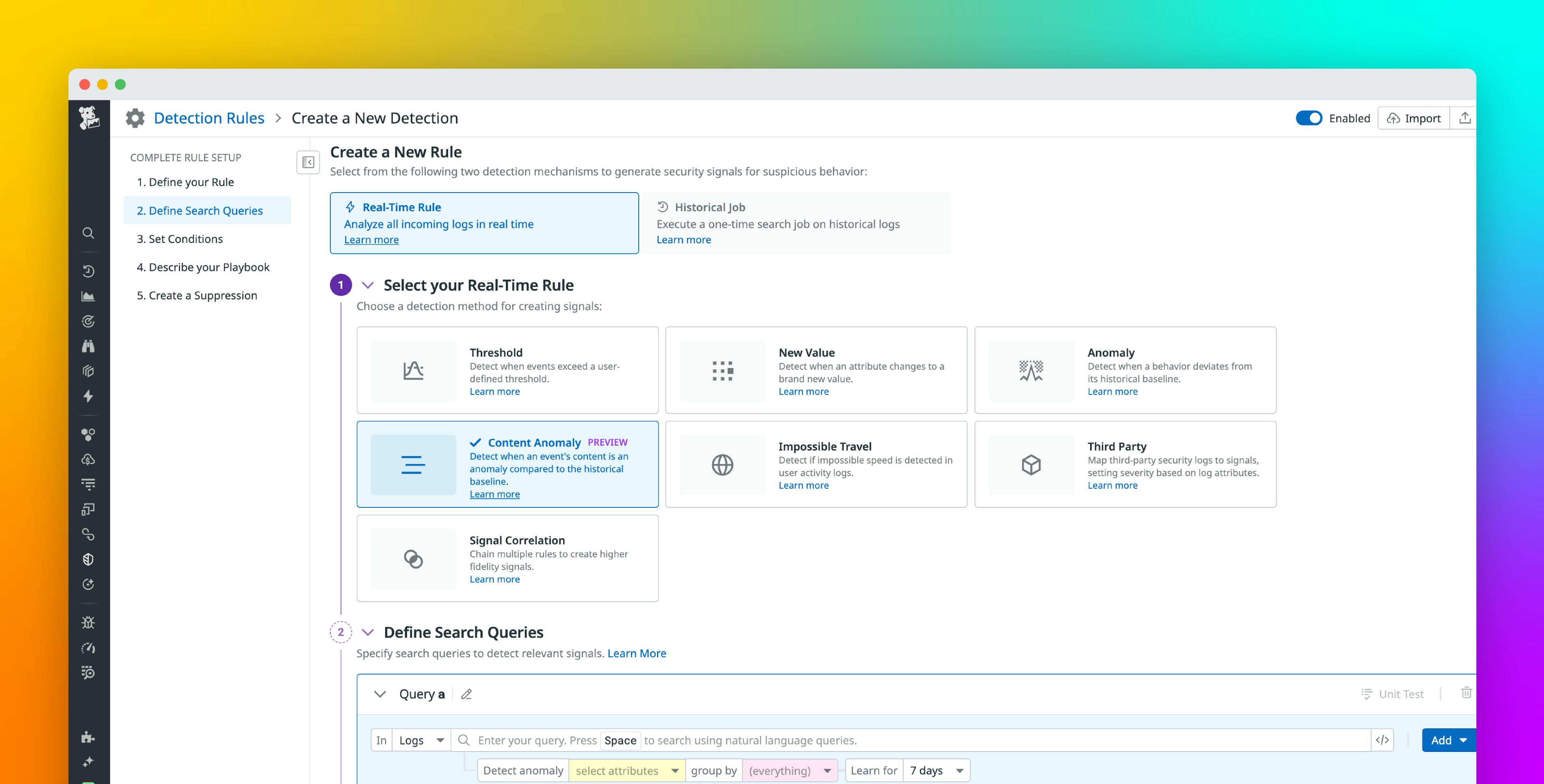
Task: Select the binoculars Watchdog icon in the sidebar
Action: coord(88,346)
